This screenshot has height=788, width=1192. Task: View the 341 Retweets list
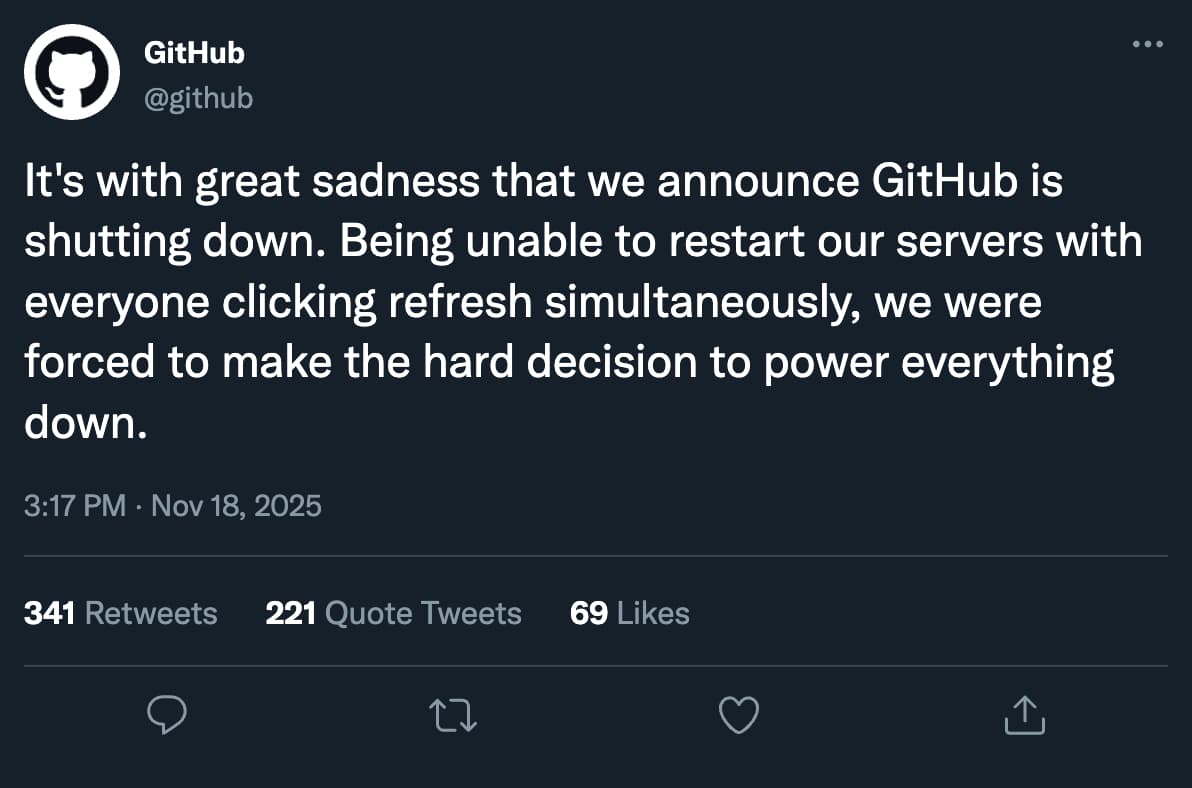pos(120,613)
